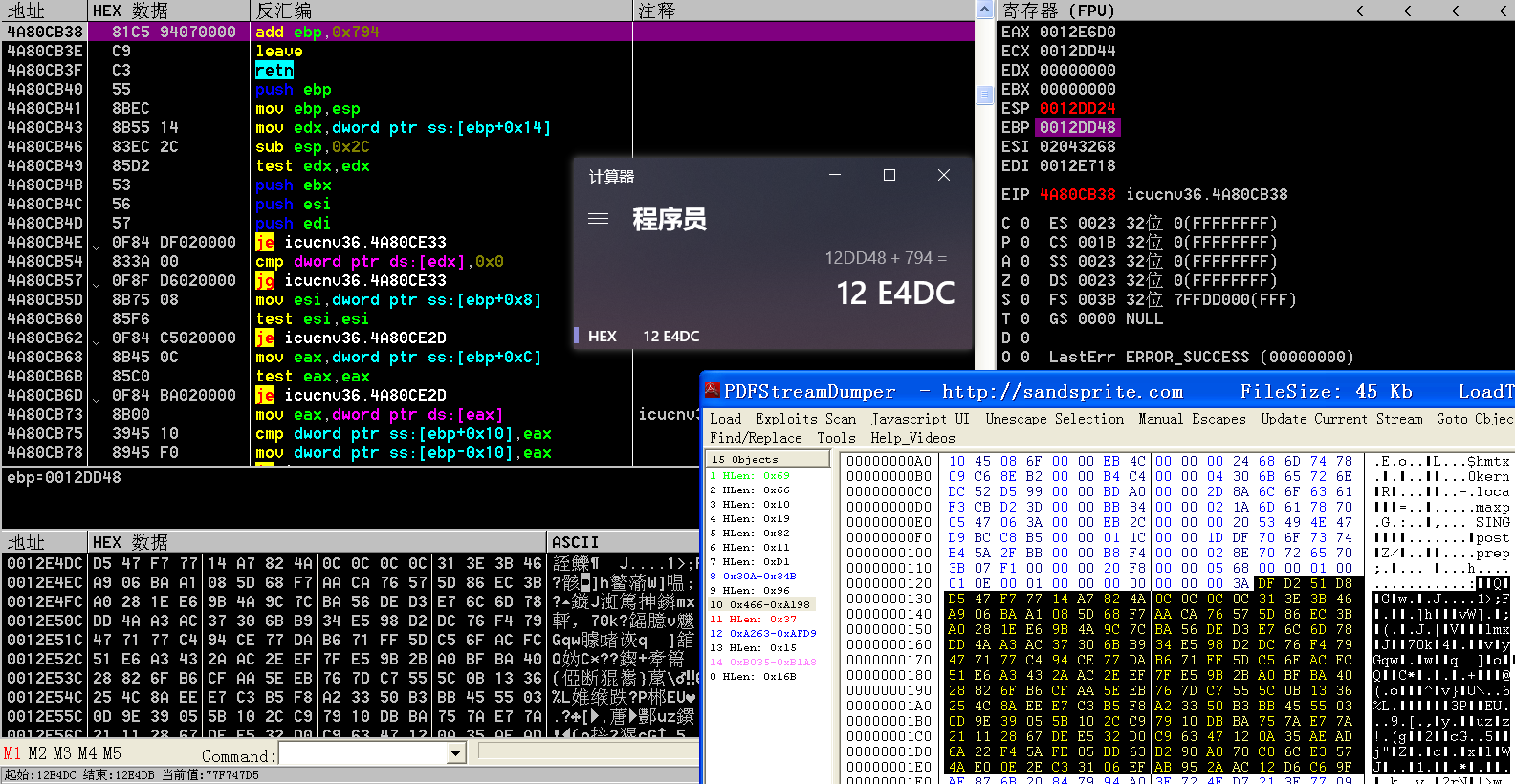The image size is (1515, 784).
Task: Select the leave instruction row
Action: click(x=488, y=51)
